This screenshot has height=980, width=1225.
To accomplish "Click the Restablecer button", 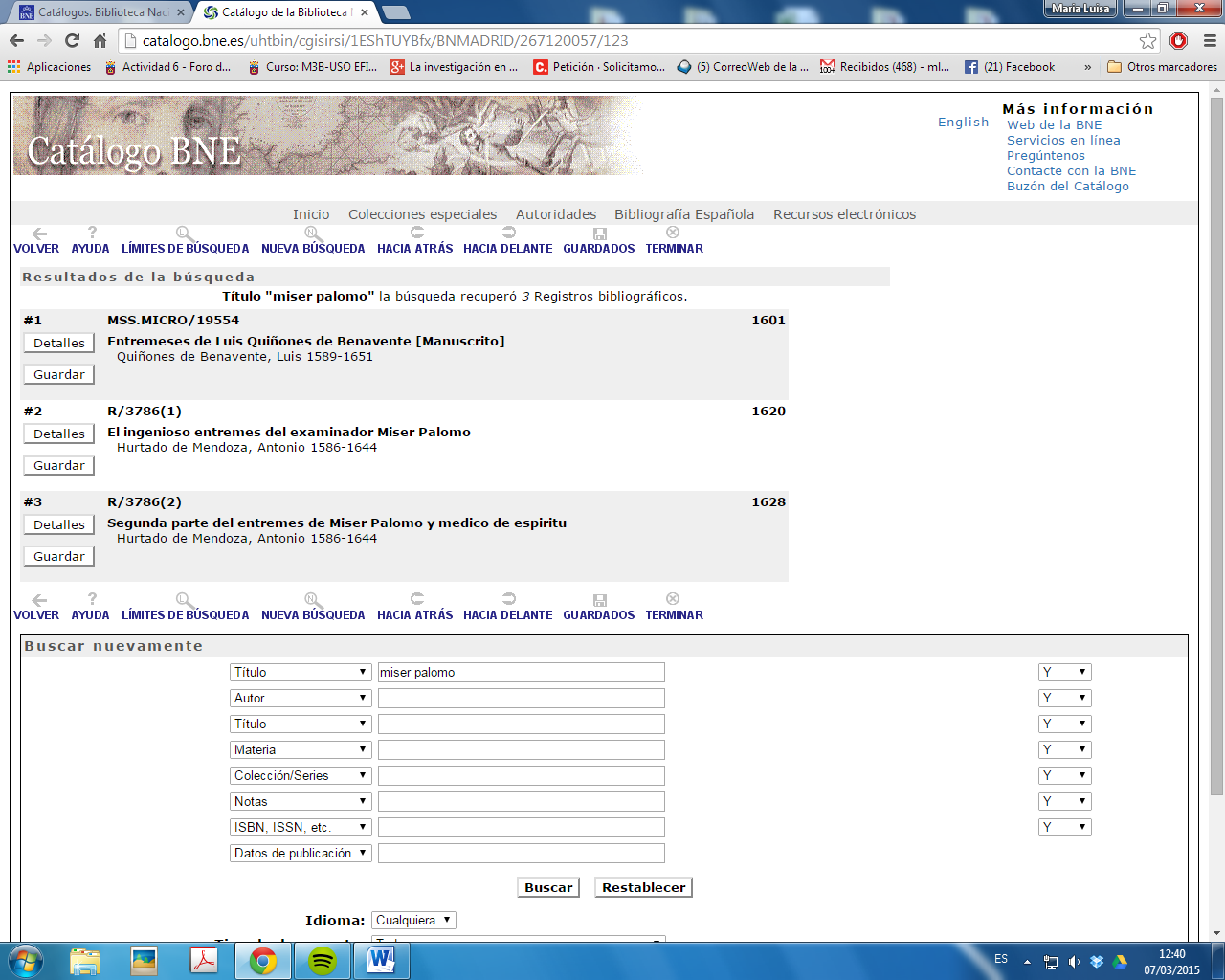I will 643,887.
